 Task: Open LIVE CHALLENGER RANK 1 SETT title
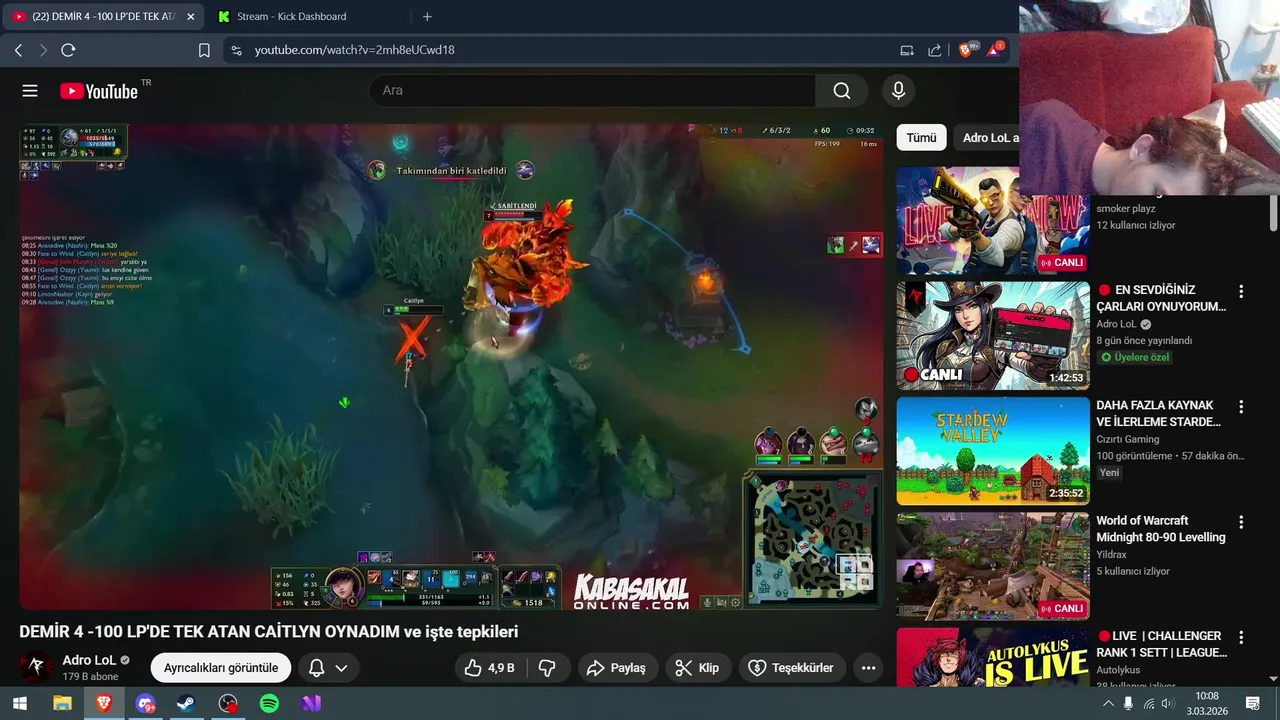[1162, 644]
